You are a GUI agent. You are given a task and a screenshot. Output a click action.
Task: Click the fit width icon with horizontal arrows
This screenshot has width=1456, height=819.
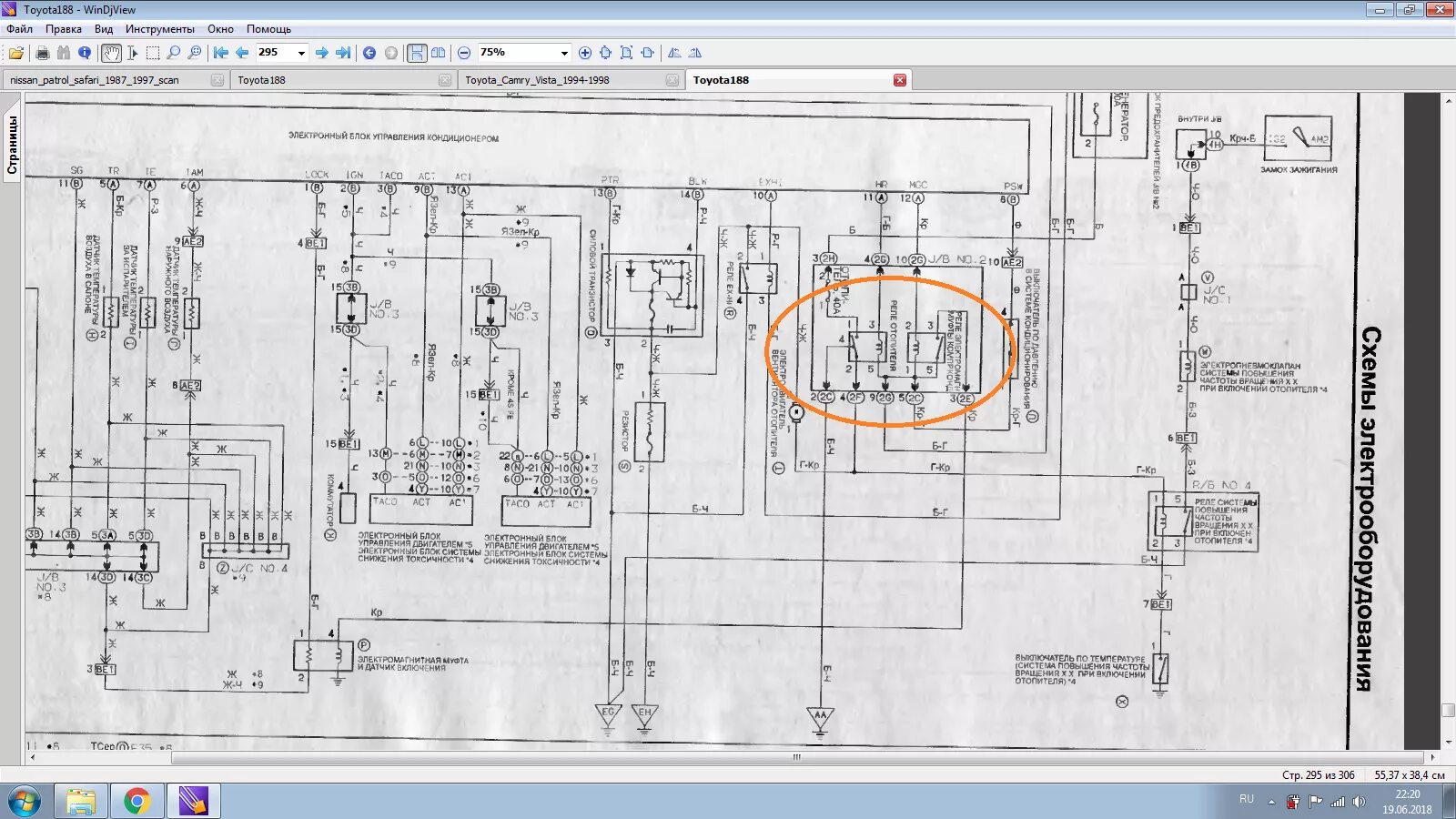tap(647, 53)
